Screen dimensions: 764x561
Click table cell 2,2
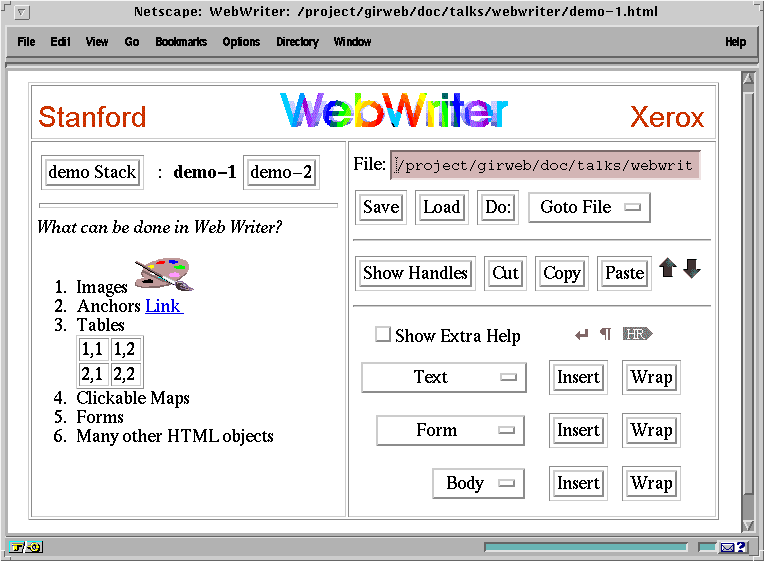point(125,374)
